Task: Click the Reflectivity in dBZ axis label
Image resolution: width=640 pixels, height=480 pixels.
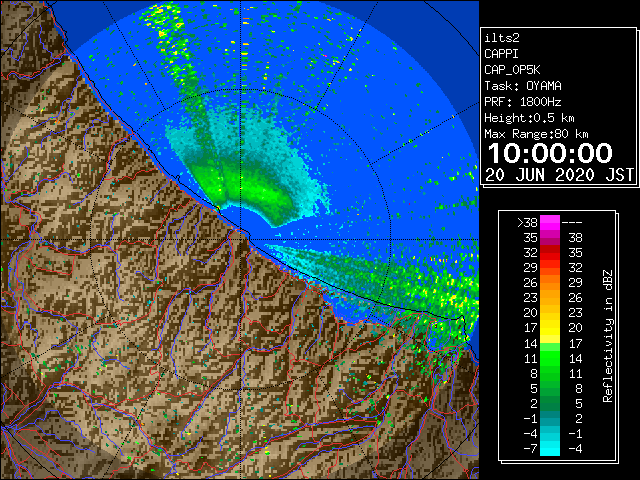Action: (x=608, y=336)
